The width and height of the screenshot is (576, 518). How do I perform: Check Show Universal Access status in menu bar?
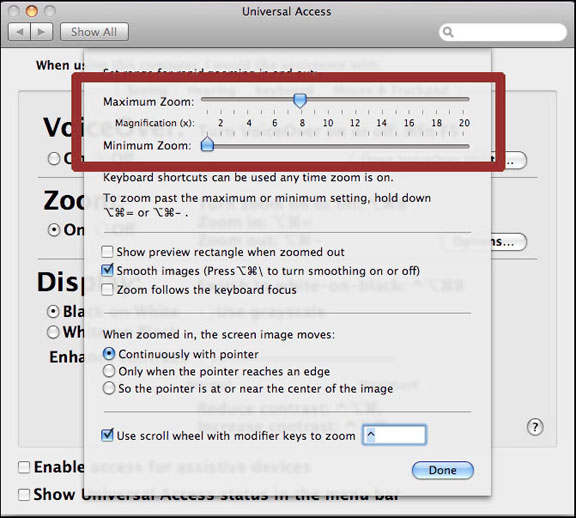click(24, 494)
